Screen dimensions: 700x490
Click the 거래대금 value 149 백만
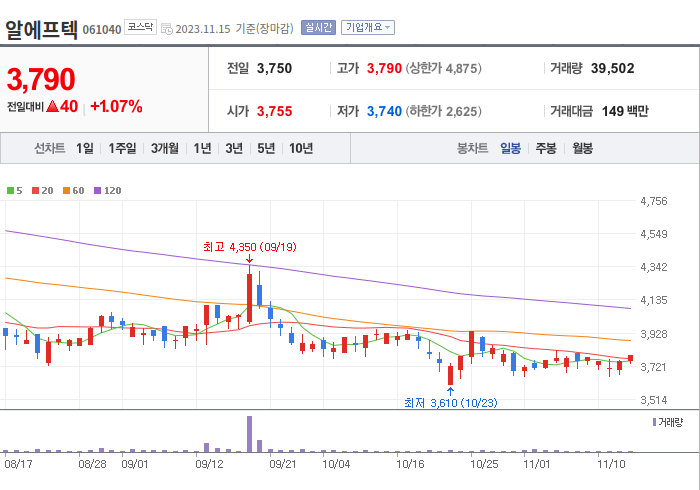click(625, 111)
